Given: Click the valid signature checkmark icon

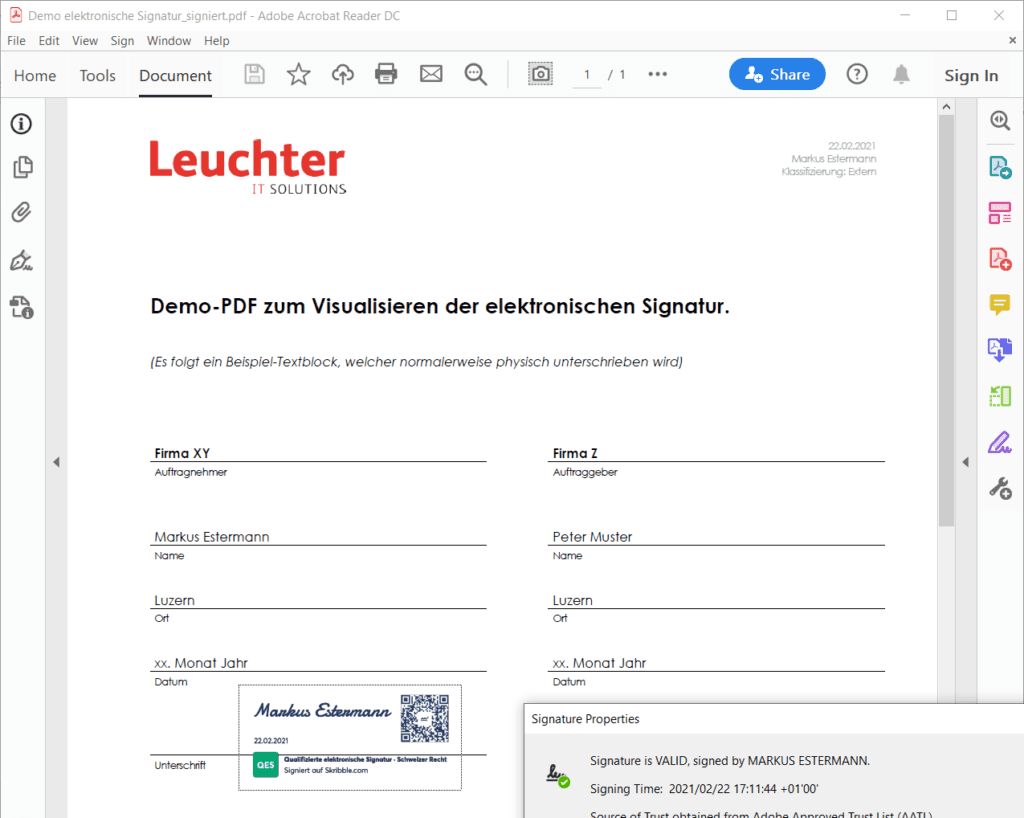Looking at the screenshot, I should tap(558, 776).
